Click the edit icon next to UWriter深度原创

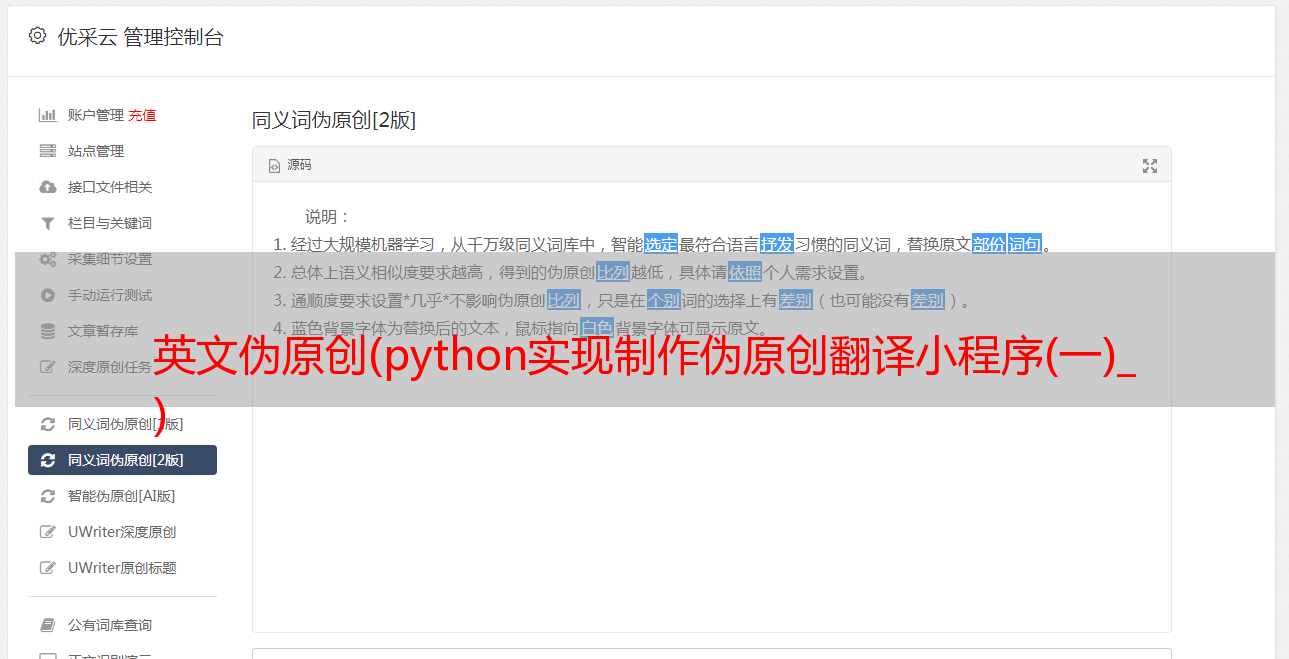(x=47, y=532)
